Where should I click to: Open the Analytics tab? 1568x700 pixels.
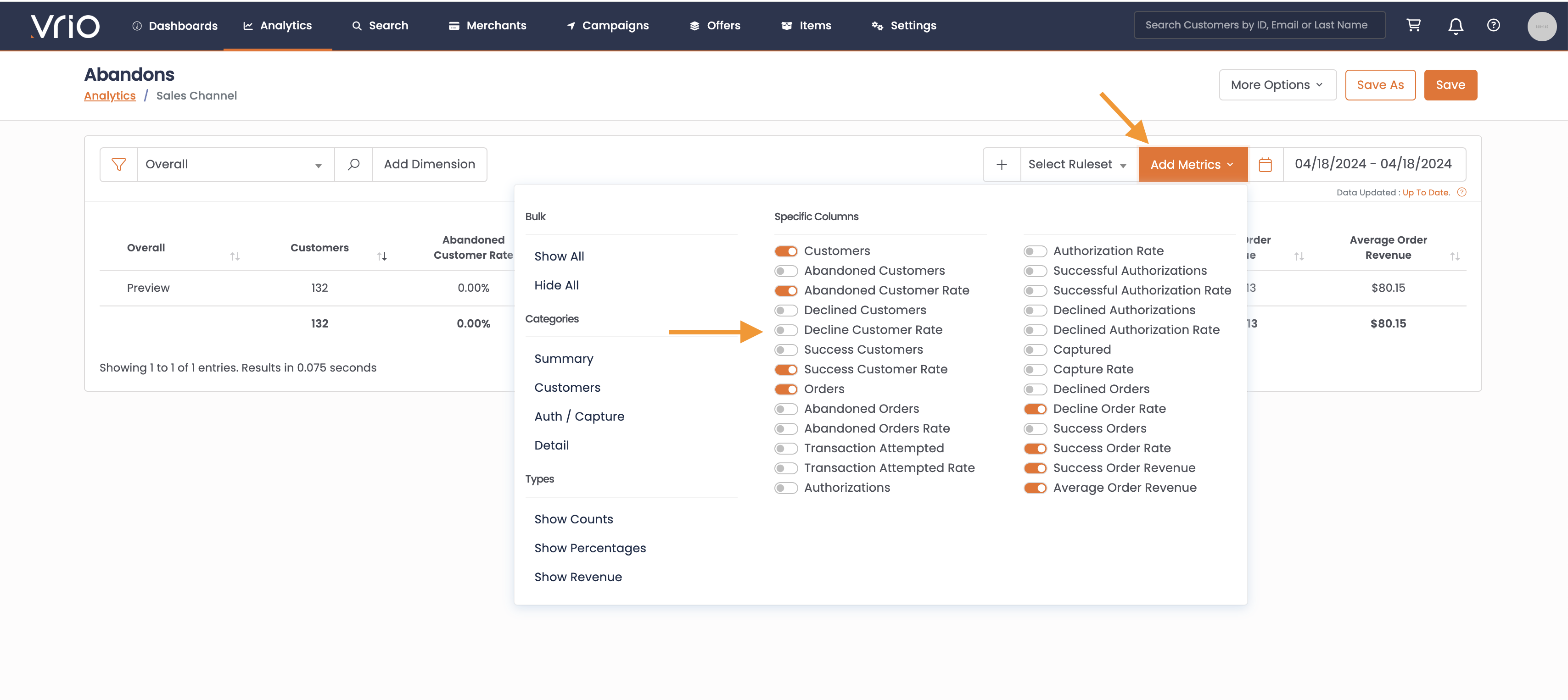coord(278,26)
